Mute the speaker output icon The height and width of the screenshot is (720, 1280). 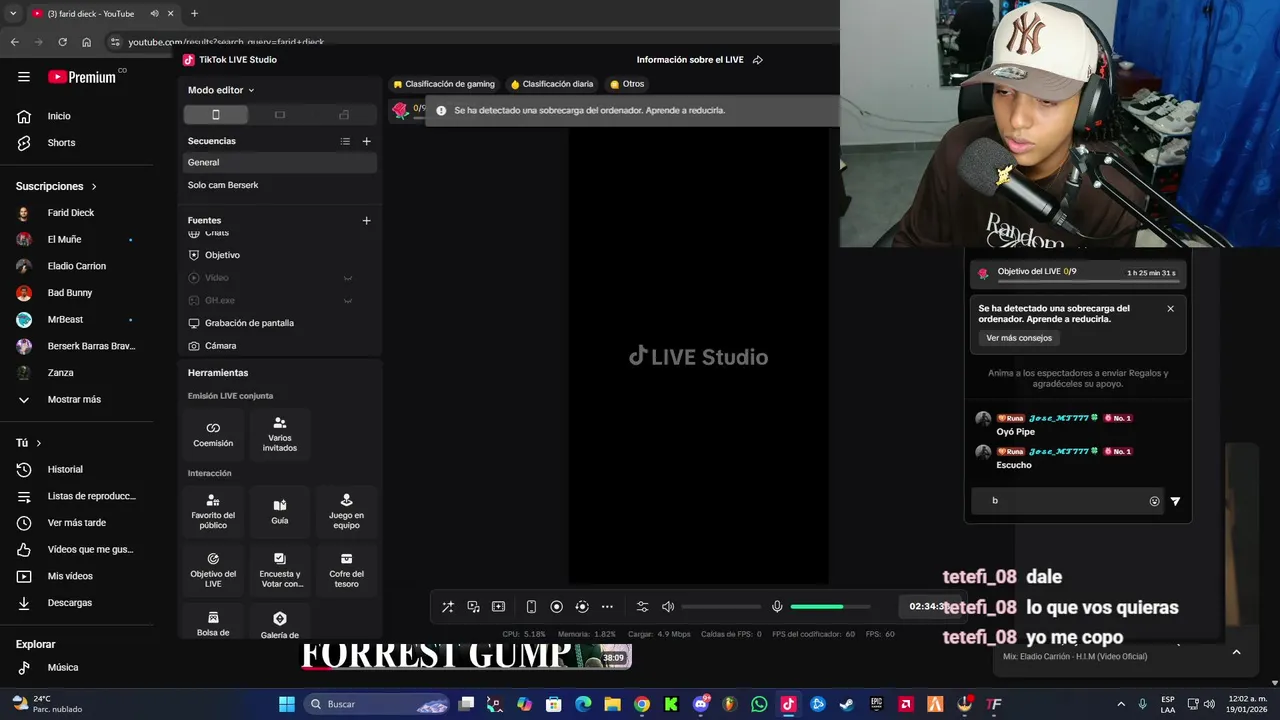tap(668, 607)
